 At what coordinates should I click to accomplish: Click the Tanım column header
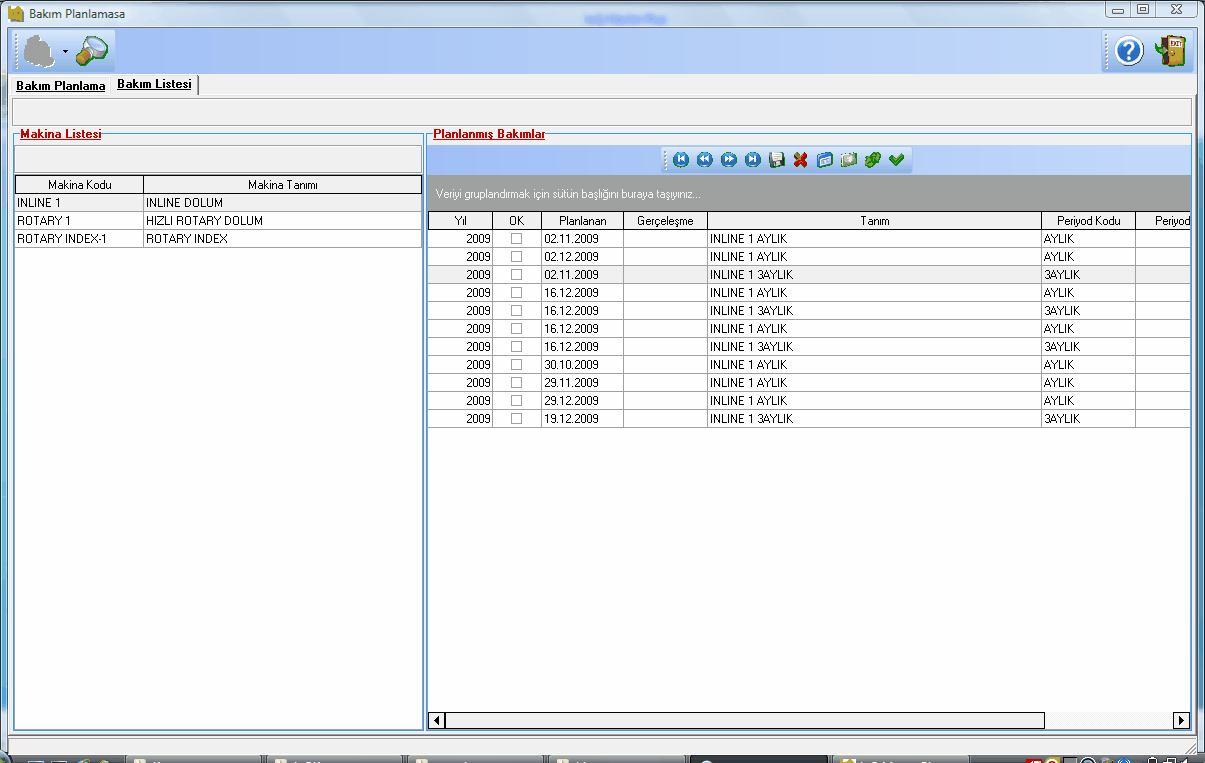pyautogui.click(x=874, y=221)
